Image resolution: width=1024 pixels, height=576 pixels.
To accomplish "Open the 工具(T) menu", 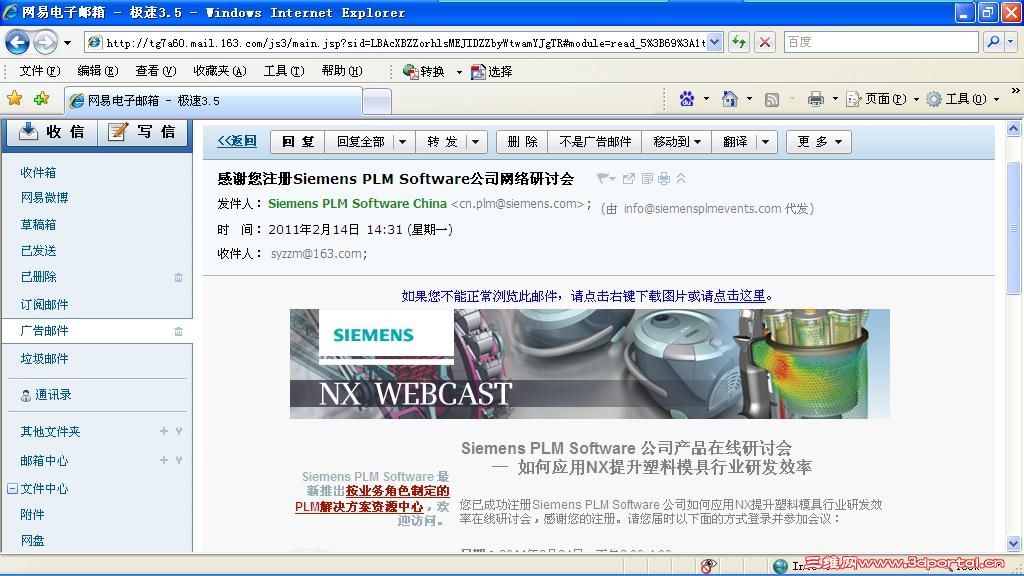I will tap(284, 71).
